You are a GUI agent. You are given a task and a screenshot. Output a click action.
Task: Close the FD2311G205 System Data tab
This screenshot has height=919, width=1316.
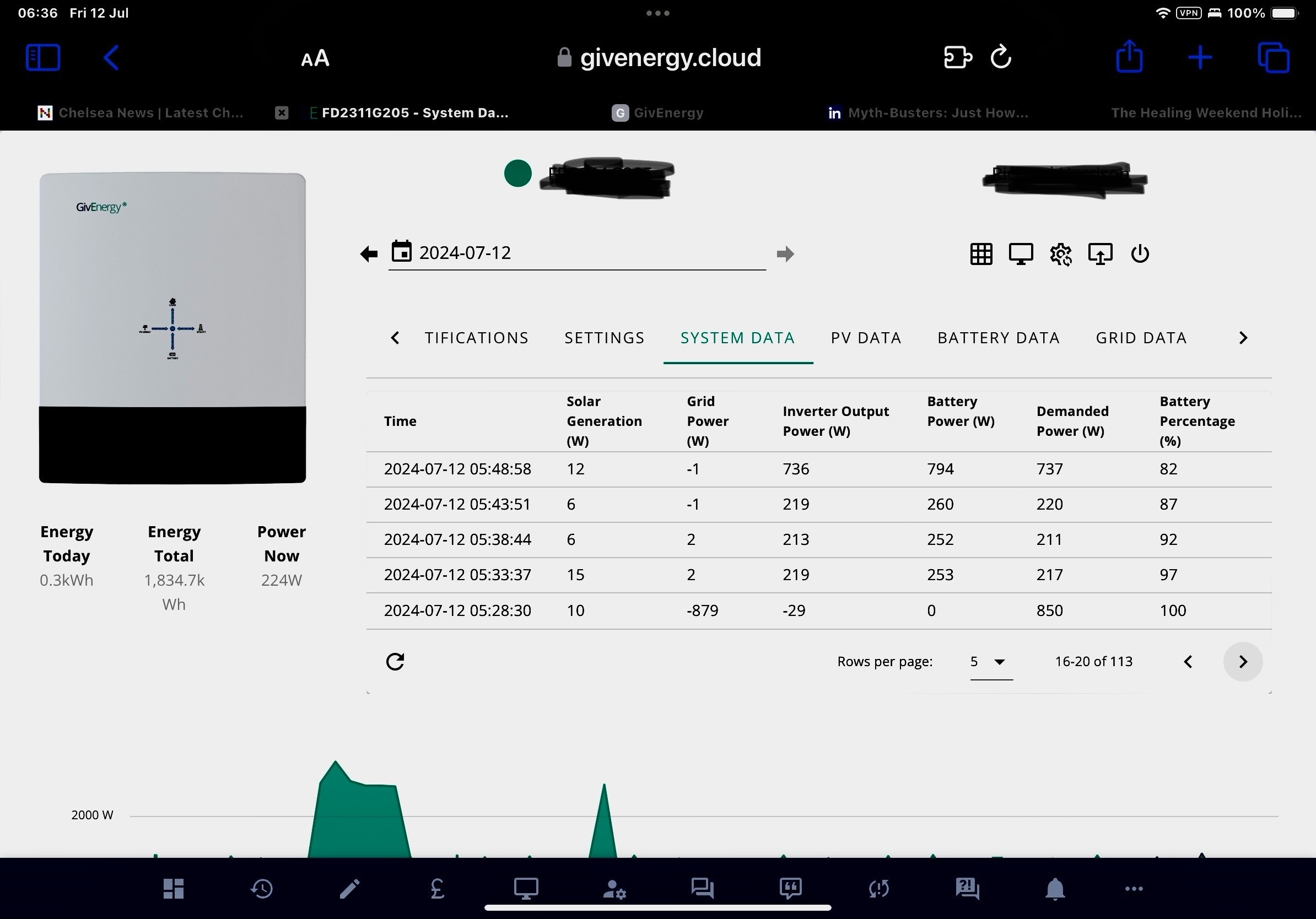[x=282, y=113]
